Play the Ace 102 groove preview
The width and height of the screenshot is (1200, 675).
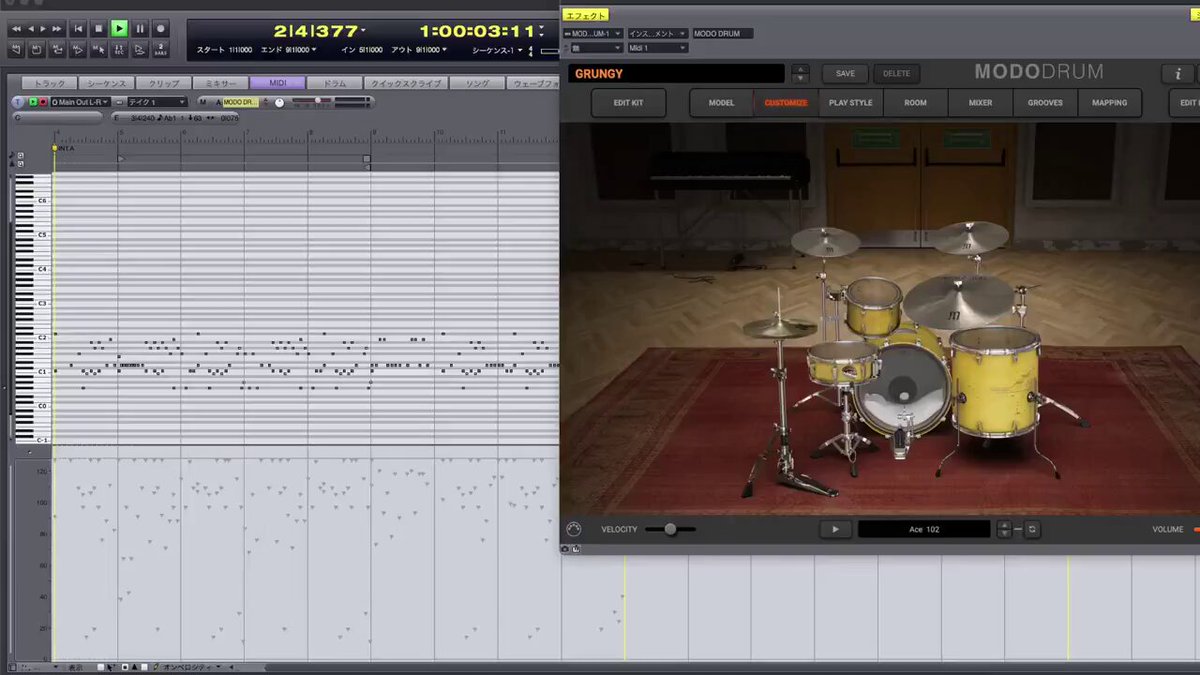pos(835,530)
